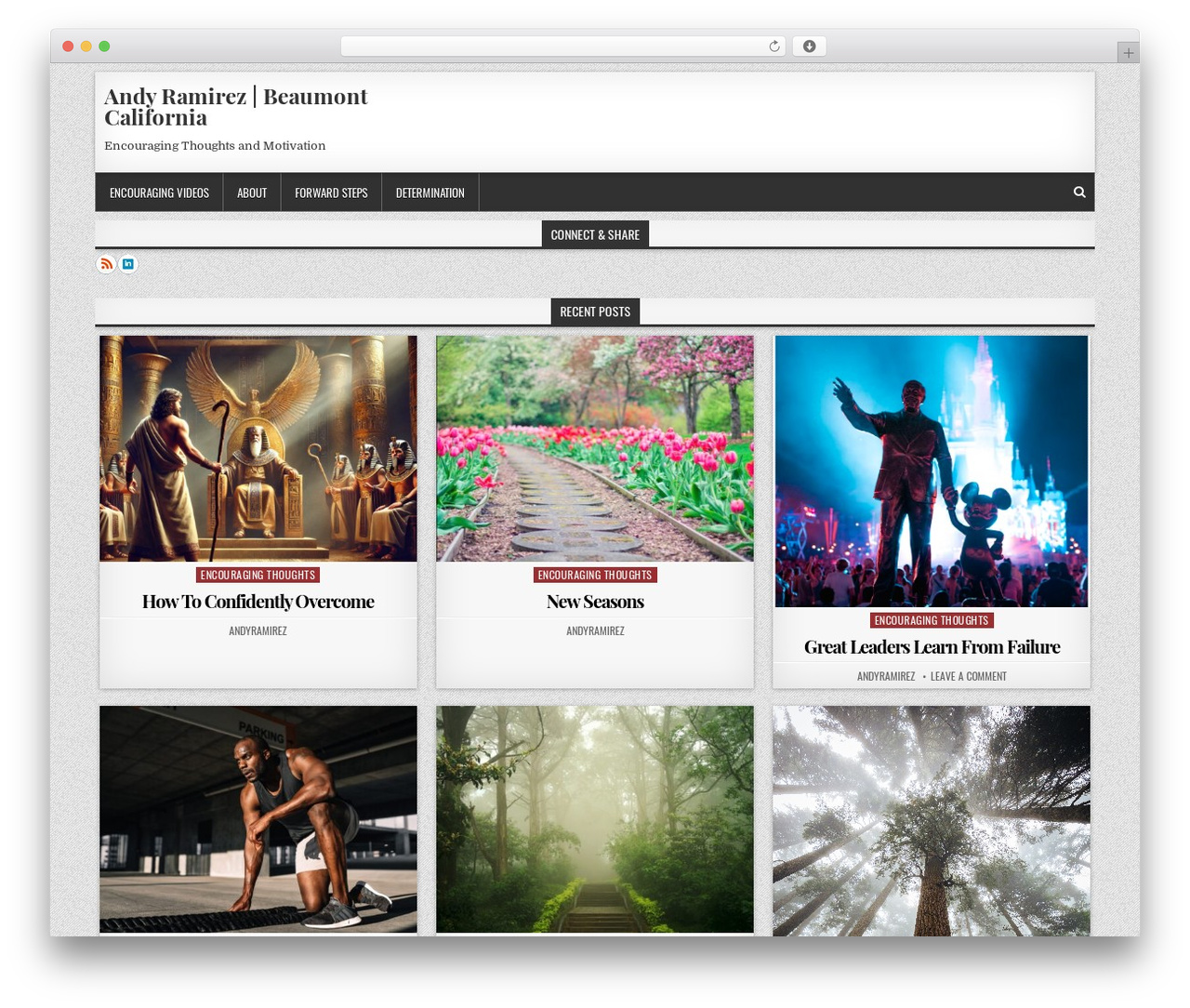Viewport: 1190px width, 1008px height.
Task: Open the Forward Steps menu item
Action: 331,192
